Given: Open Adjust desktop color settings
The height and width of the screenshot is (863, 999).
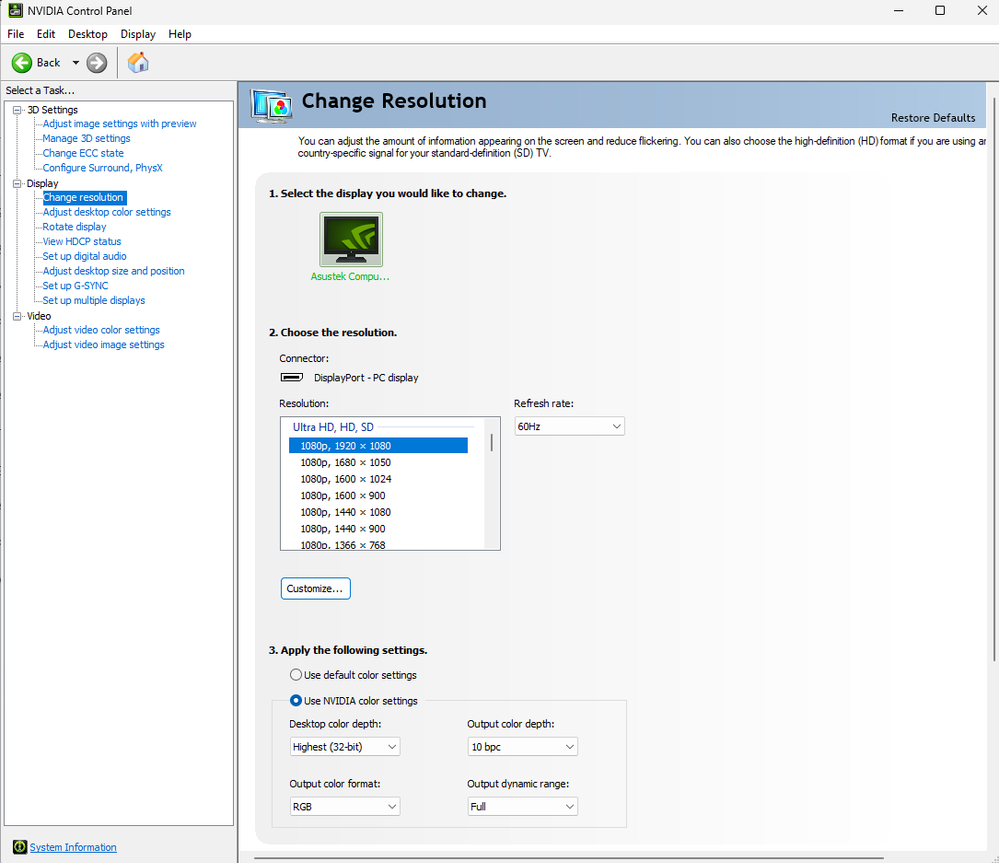Looking at the screenshot, I should pos(106,212).
